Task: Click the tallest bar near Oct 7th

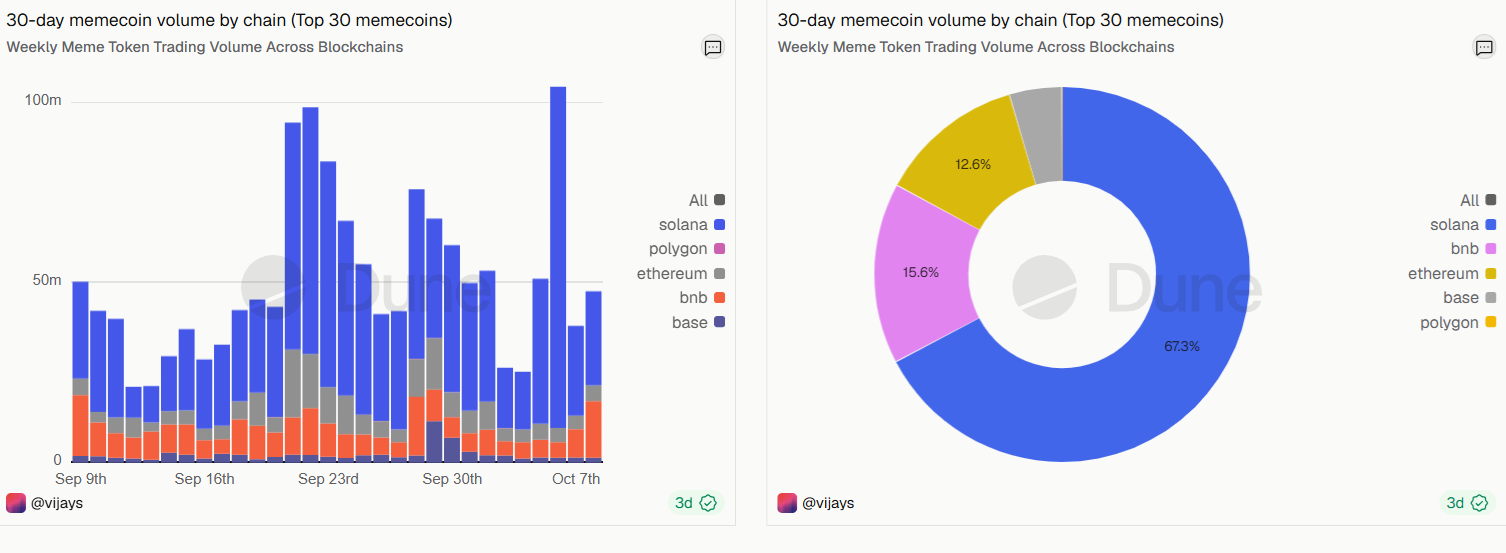Action: 558,273
